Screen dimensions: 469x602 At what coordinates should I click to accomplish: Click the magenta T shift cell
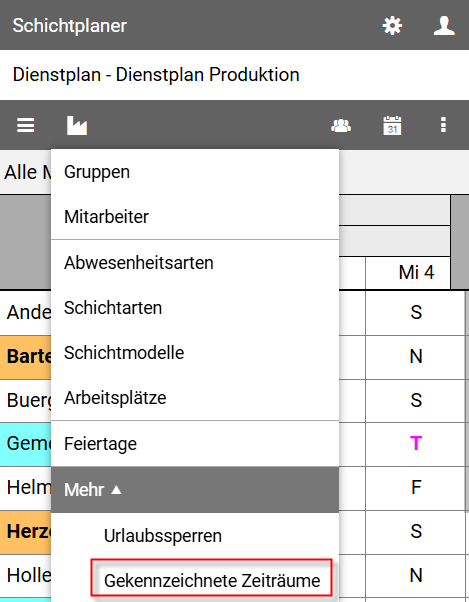(416, 444)
